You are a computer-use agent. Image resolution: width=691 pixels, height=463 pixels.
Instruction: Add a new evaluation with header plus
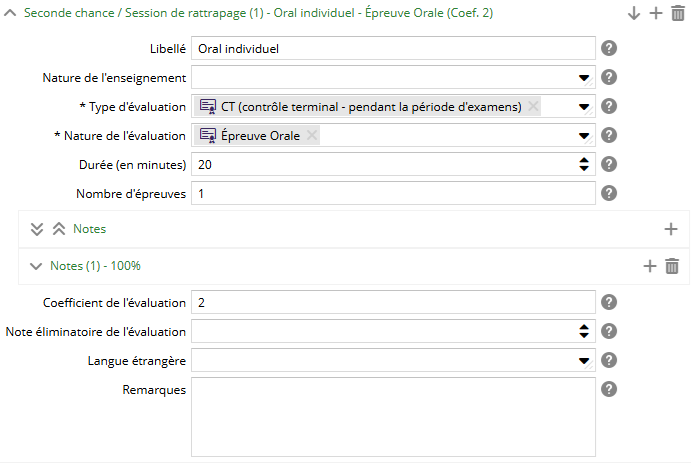point(656,13)
